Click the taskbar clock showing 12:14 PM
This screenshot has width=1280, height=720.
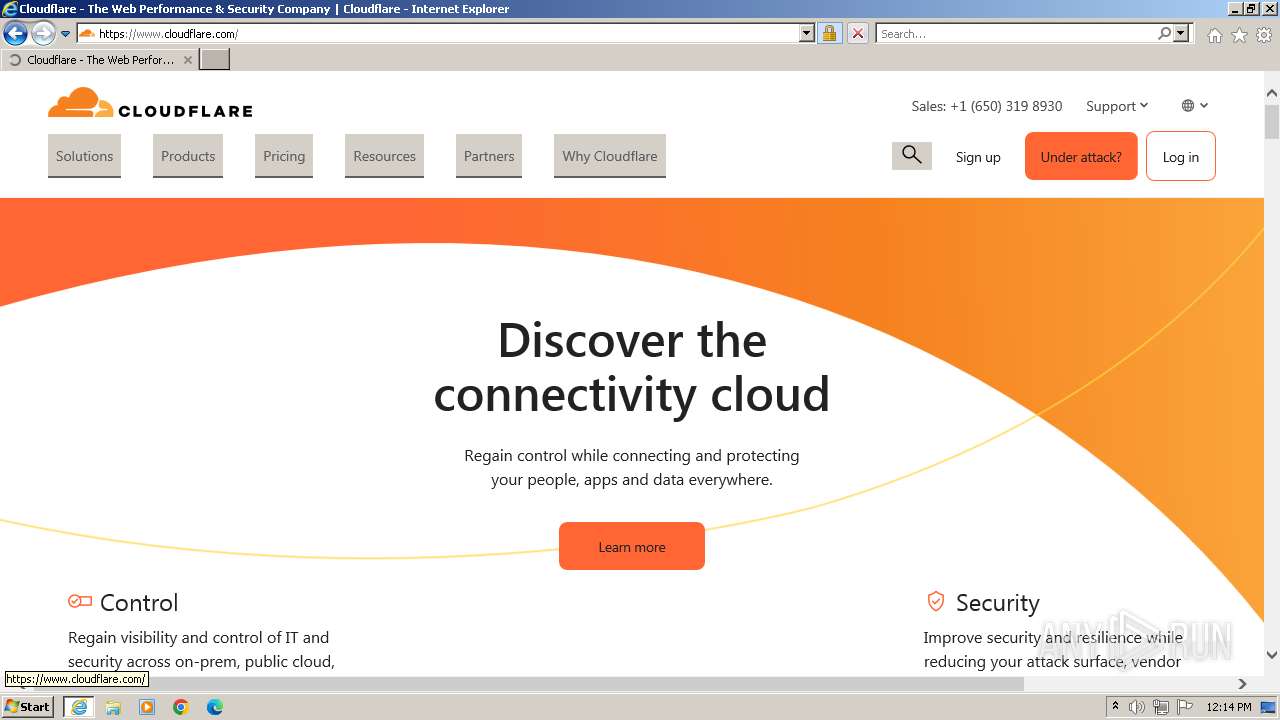pyautogui.click(x=1229, y=707)
